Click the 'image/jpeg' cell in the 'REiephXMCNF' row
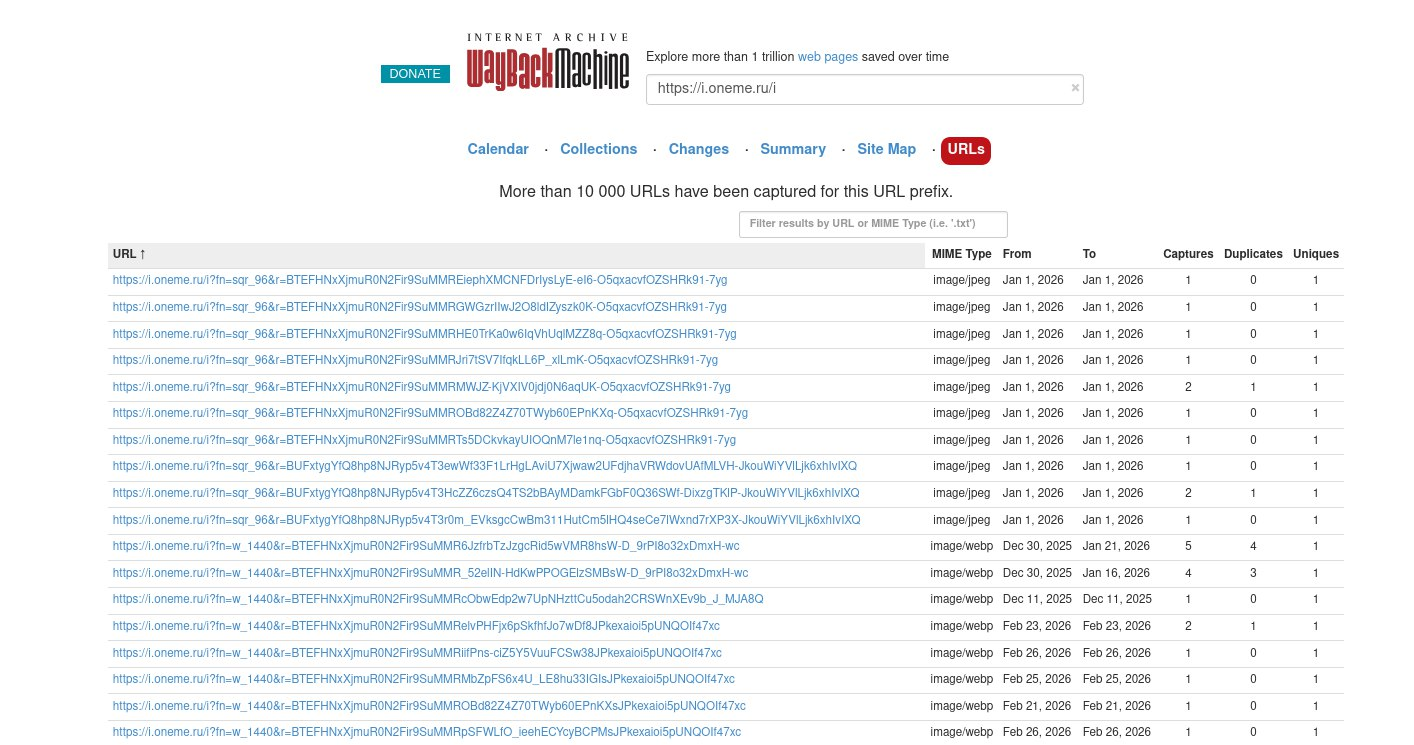Image resolution: width=1414 pixels, height=745 pixels. coord(962,281)
